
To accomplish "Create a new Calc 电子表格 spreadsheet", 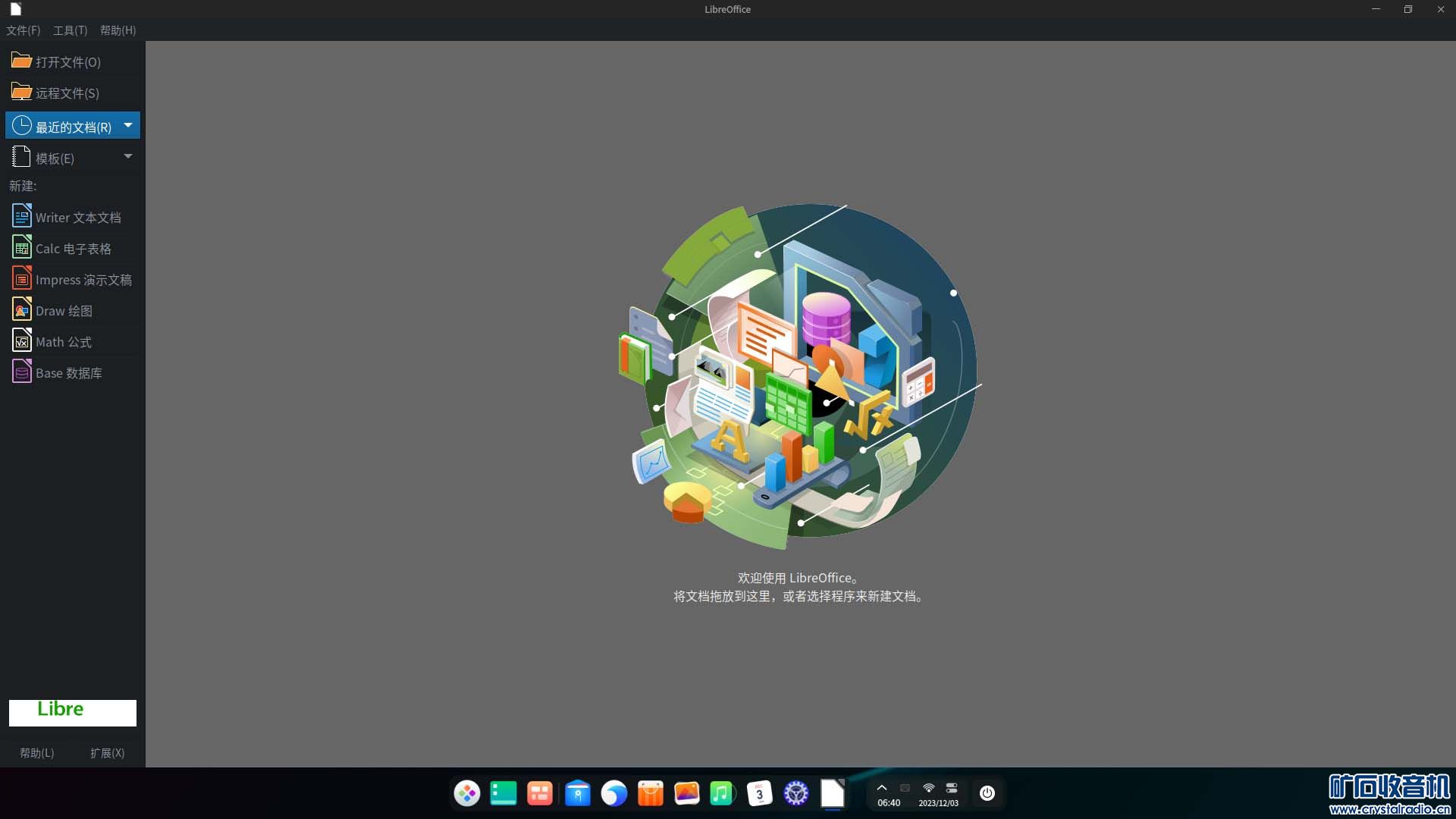I will (73, 249).
